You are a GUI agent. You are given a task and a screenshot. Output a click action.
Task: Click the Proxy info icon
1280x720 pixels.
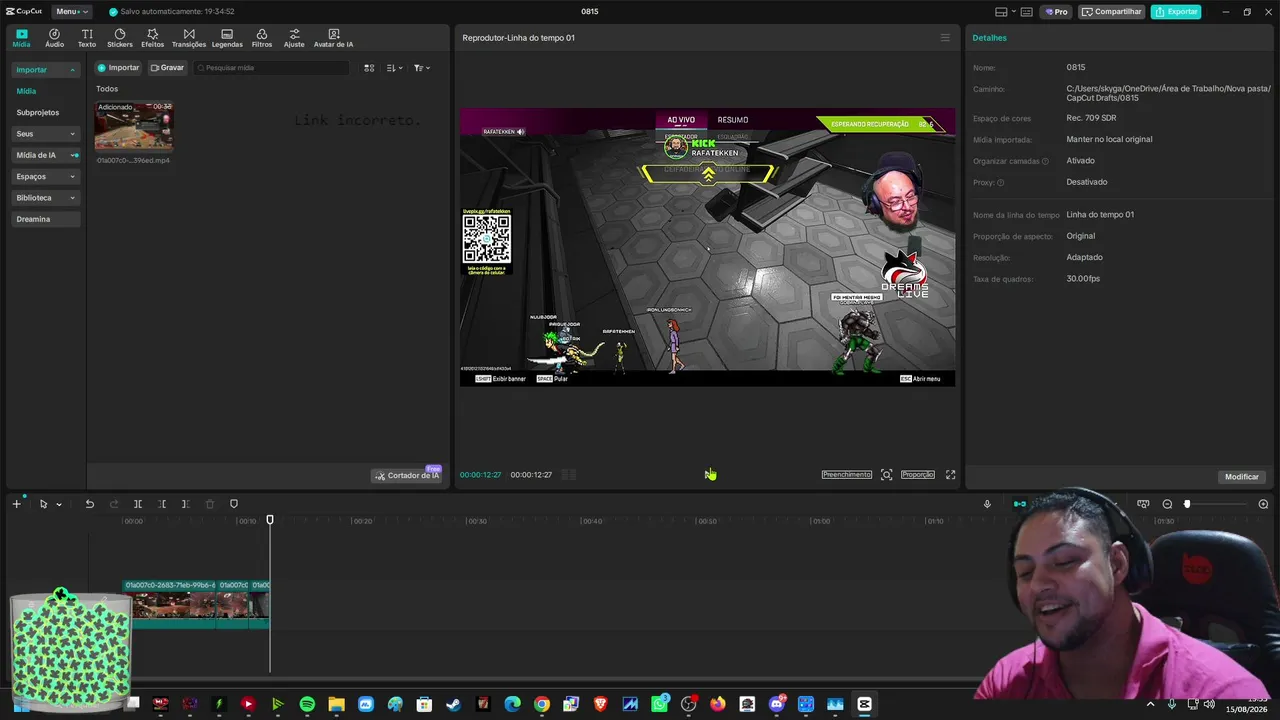pyautogui.click(x=1000, y=183)
